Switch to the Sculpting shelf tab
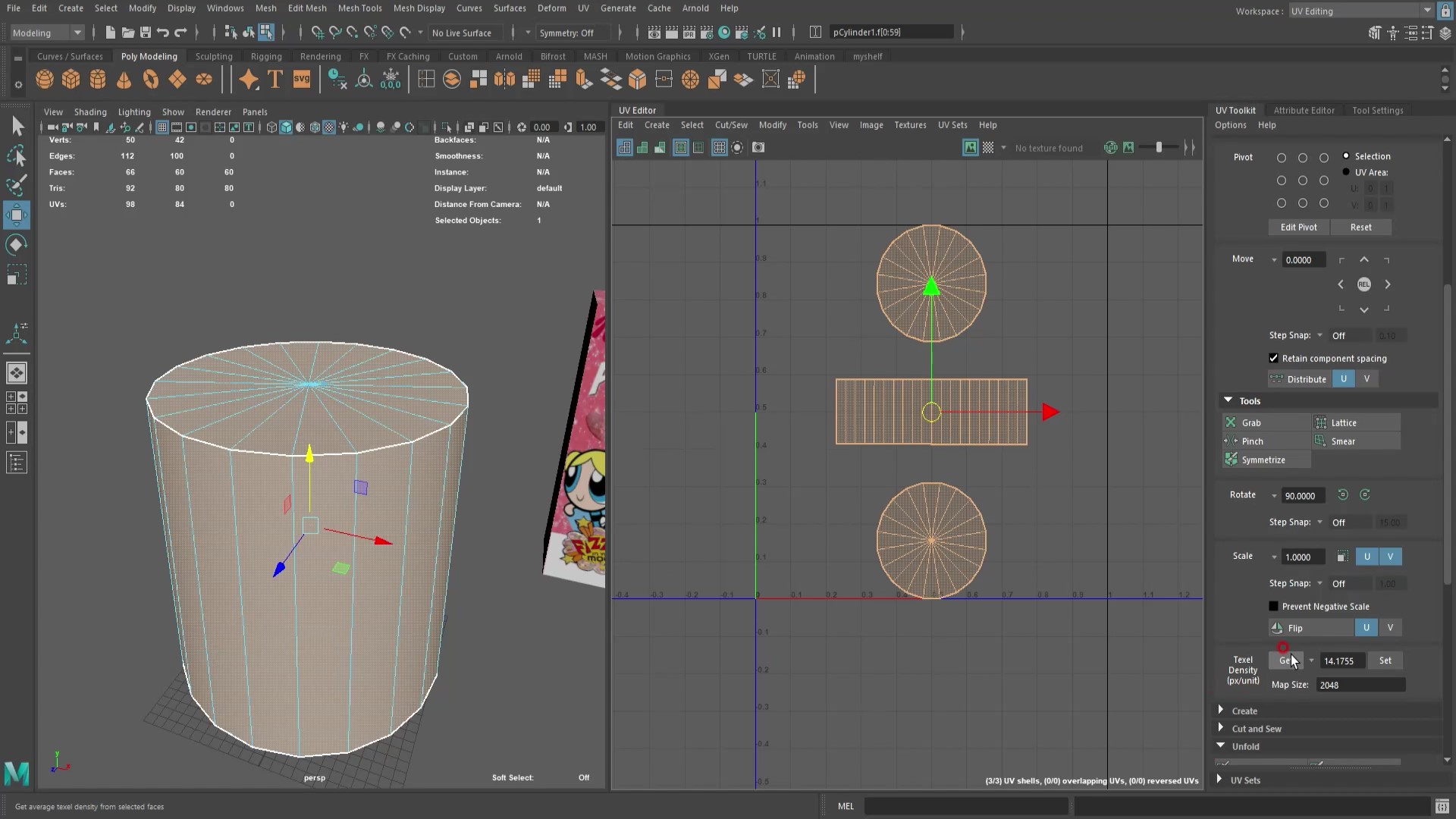Image resolution: width=1456 pixels, height=819 pixels. 214,56
